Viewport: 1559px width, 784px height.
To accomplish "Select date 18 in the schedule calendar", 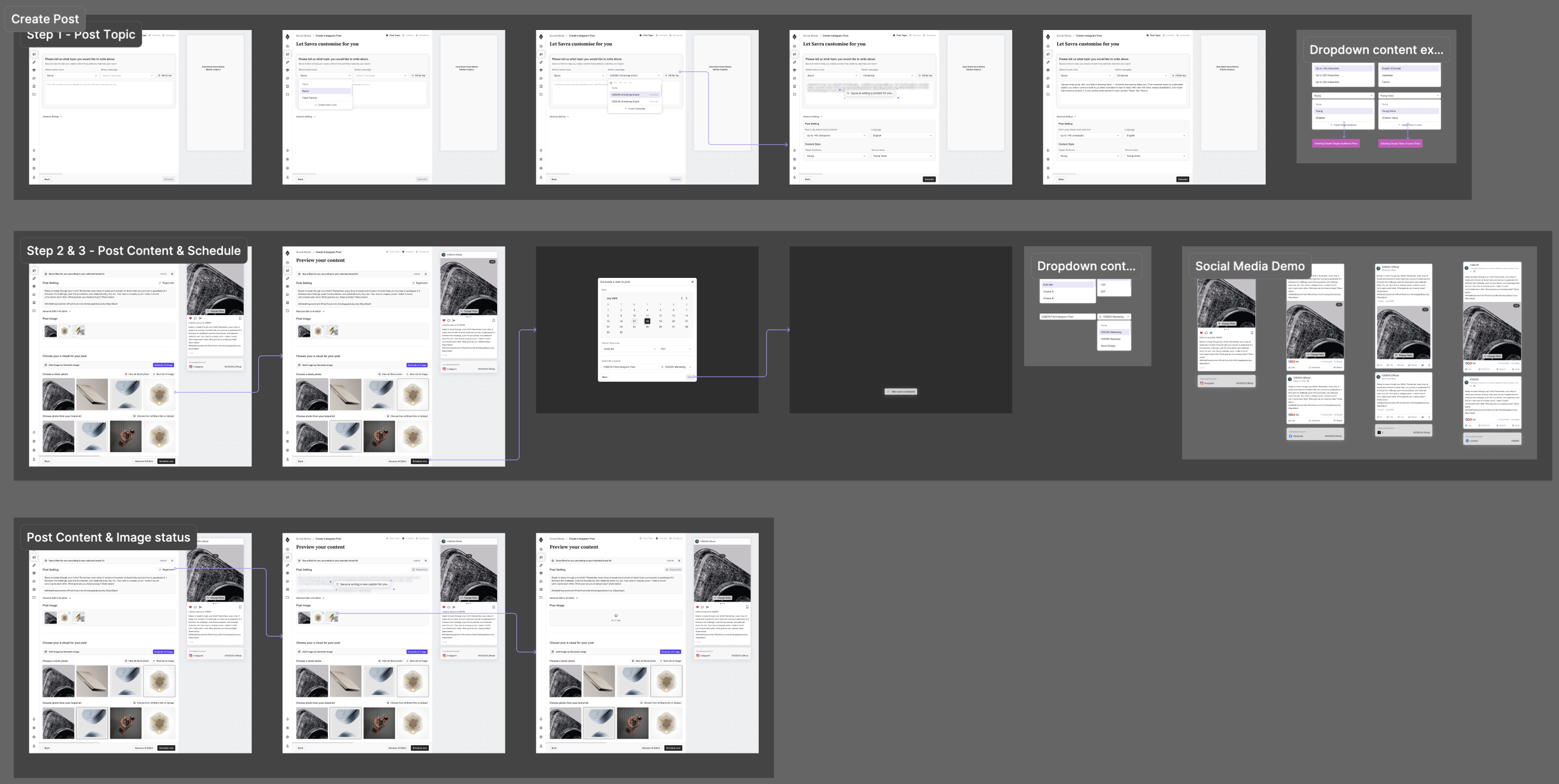I will coord(647,321).
